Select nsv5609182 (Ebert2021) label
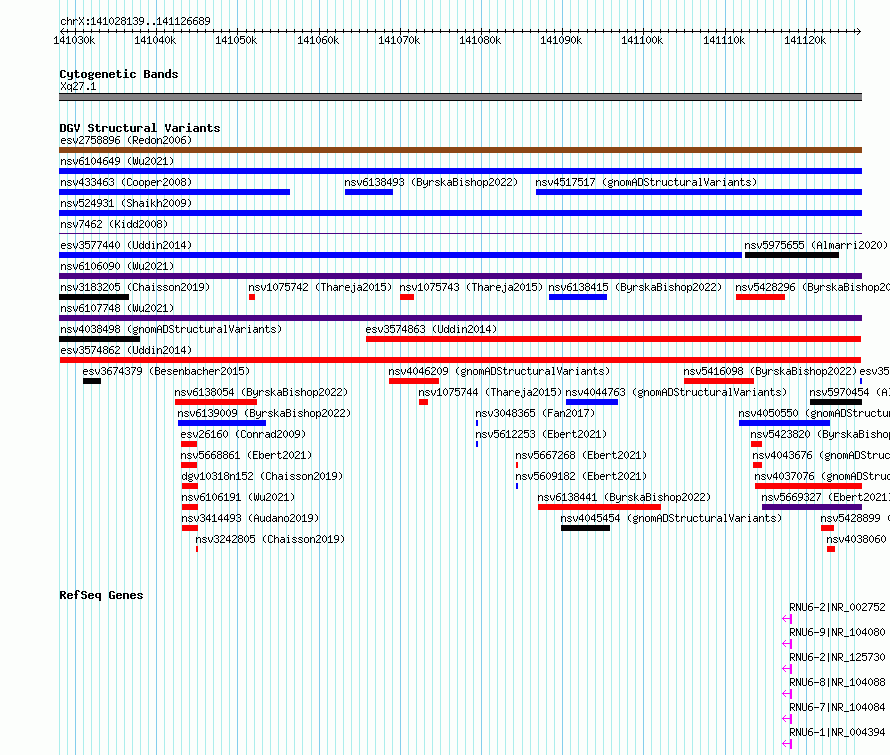 581,476
